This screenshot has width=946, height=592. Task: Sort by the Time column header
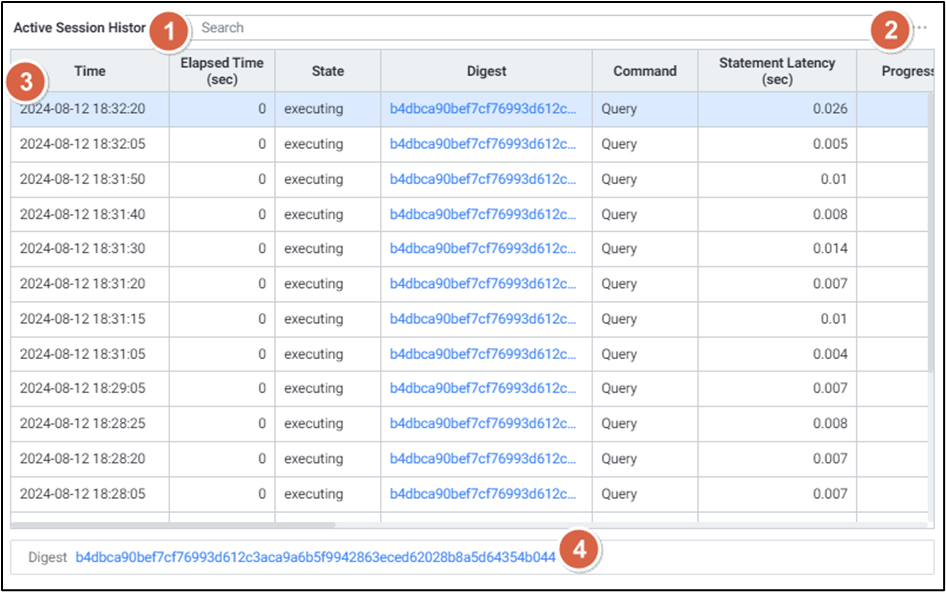click(90, 71)
